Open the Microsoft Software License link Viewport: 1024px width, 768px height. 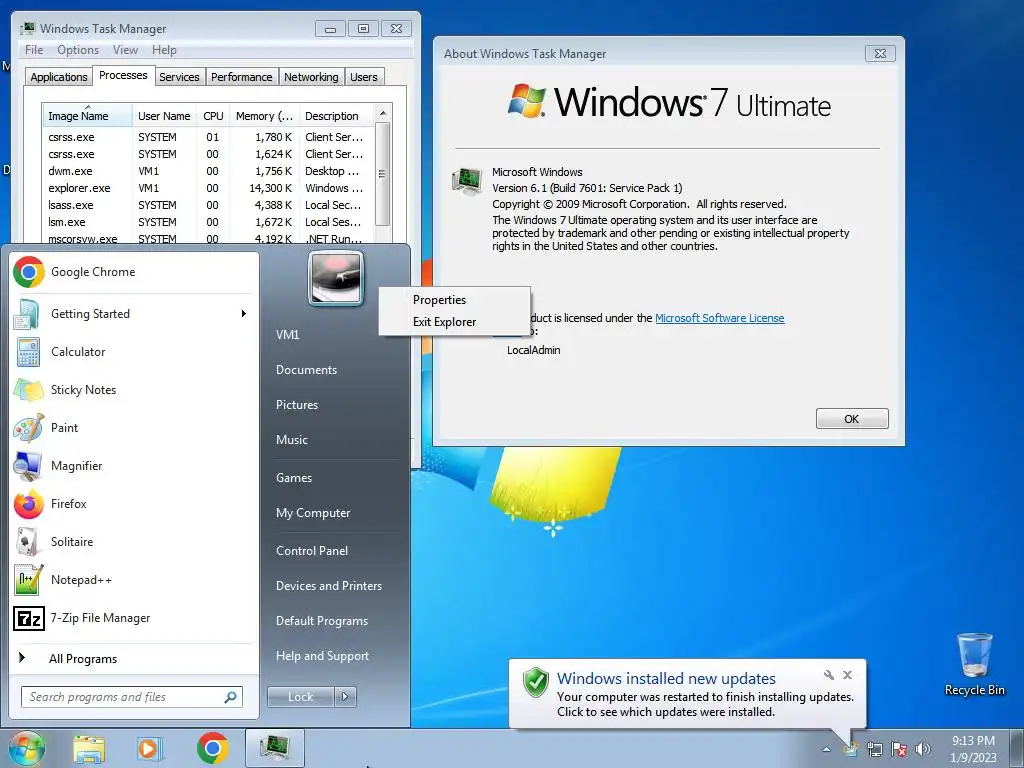coord(720,318)
